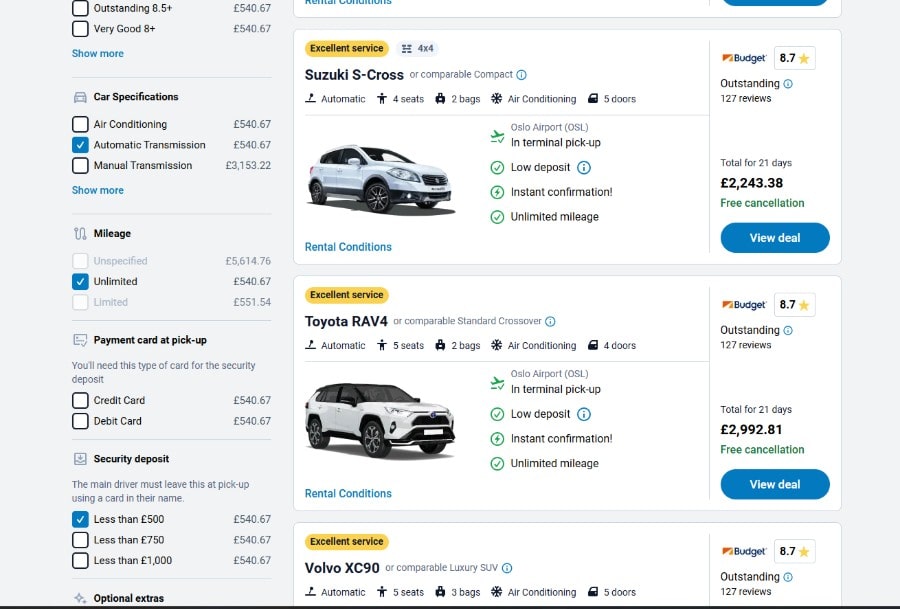Open Outstanding rating info icon on Toyota RAV4 card

pyautogui.click(x=788, y=331)
